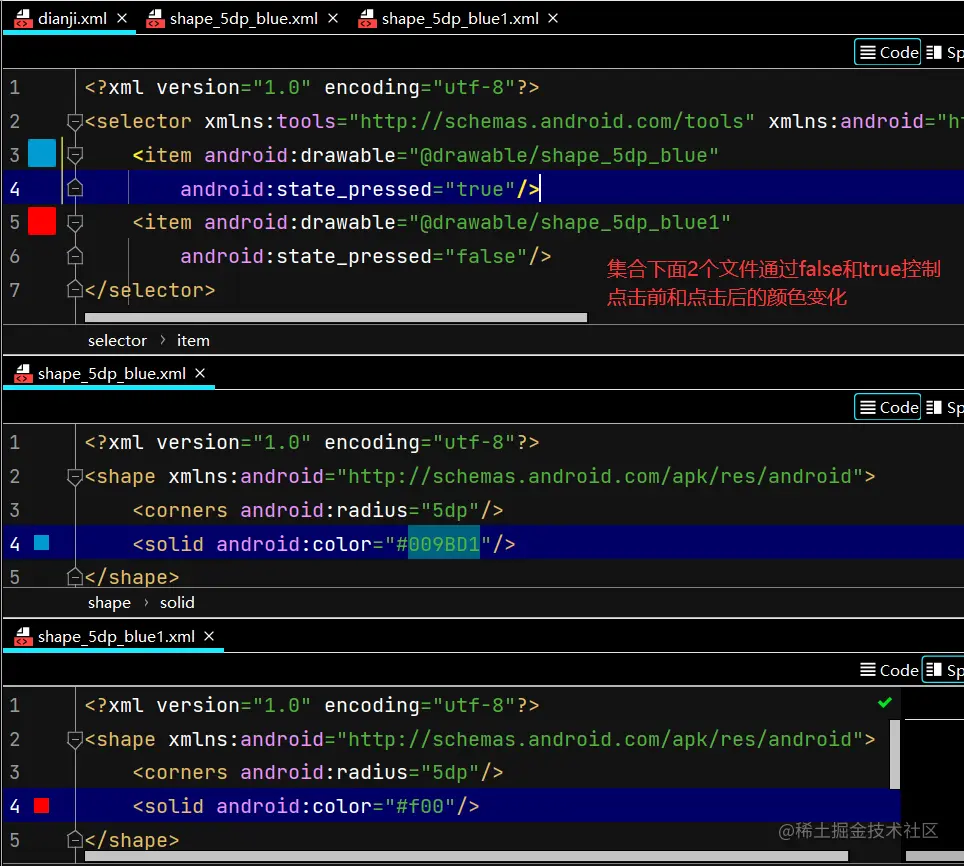This screenshot has width=964, height=866.
Task: Click green checkmark inspection indicator
Action: 885,703
